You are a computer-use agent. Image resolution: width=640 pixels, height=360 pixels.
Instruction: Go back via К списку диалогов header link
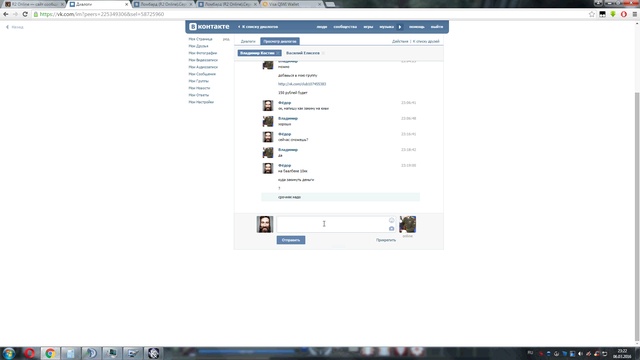click(258, 27)
